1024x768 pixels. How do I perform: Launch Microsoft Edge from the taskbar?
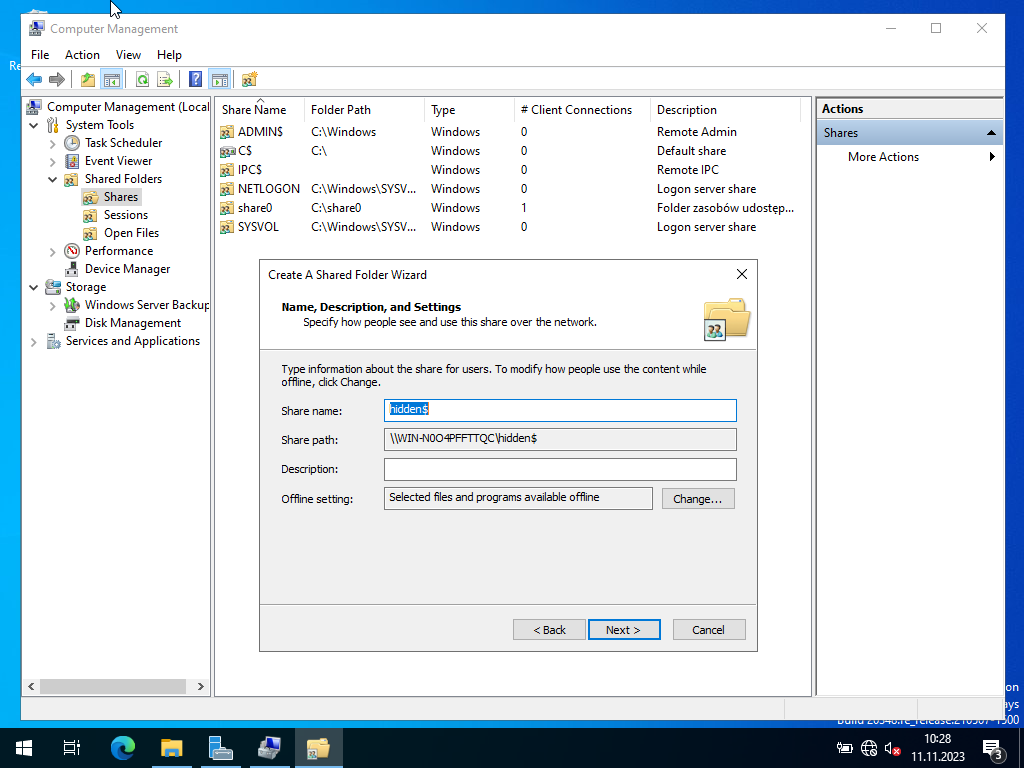click(x=122, y=747)
